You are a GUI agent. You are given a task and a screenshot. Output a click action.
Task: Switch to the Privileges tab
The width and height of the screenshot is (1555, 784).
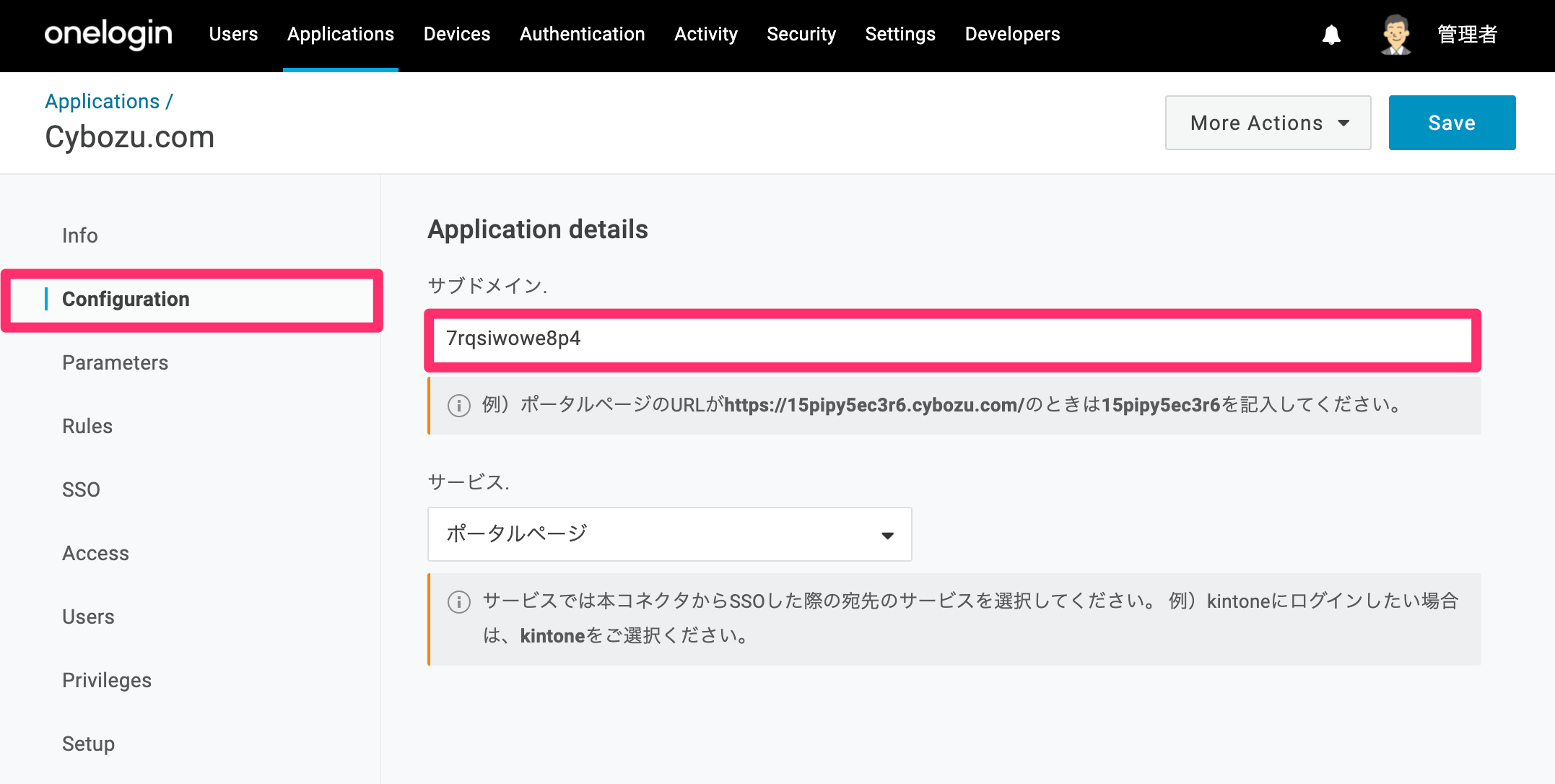click(x=107, y=680)
